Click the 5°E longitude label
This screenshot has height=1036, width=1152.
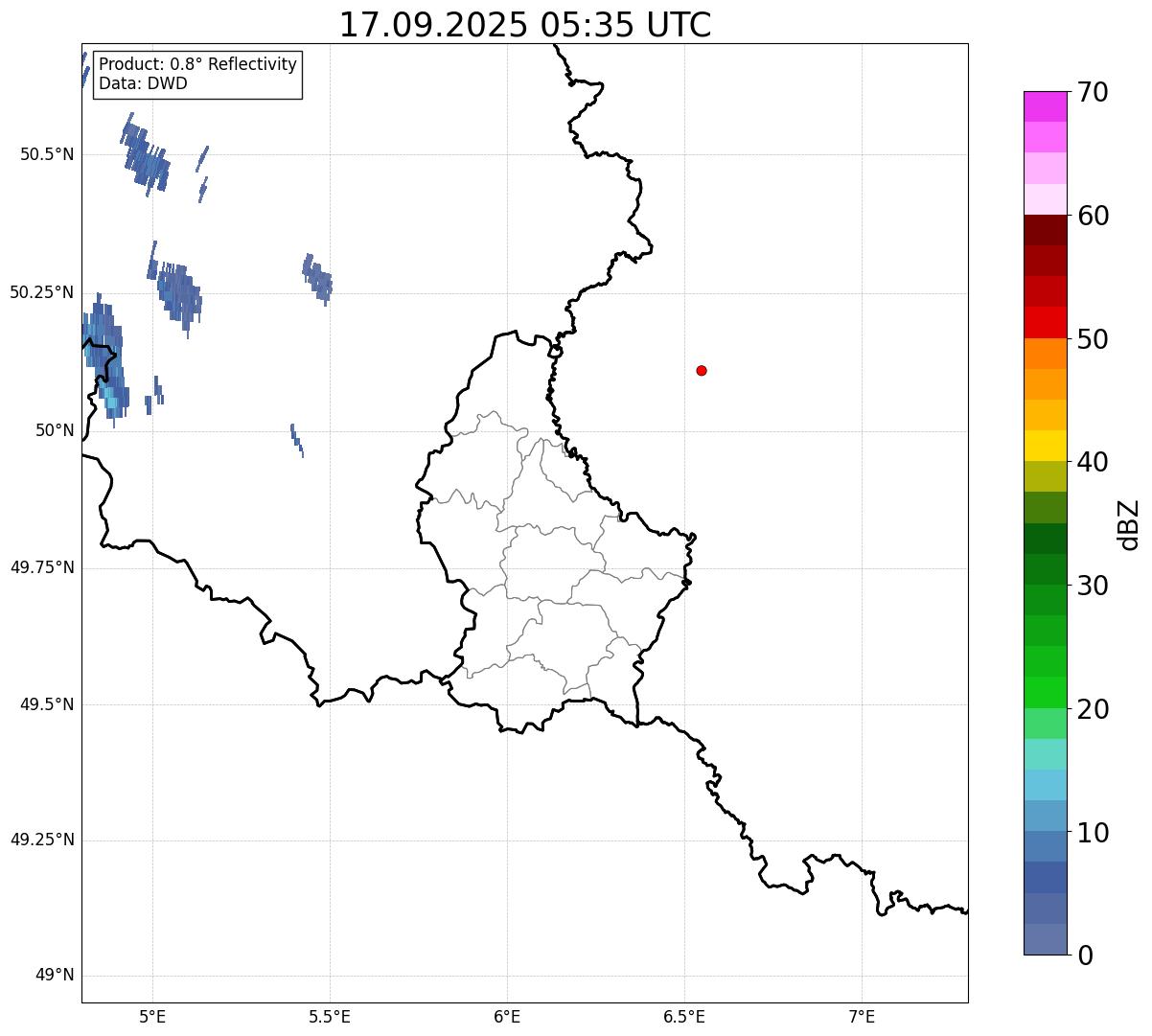click(152, 1016)
